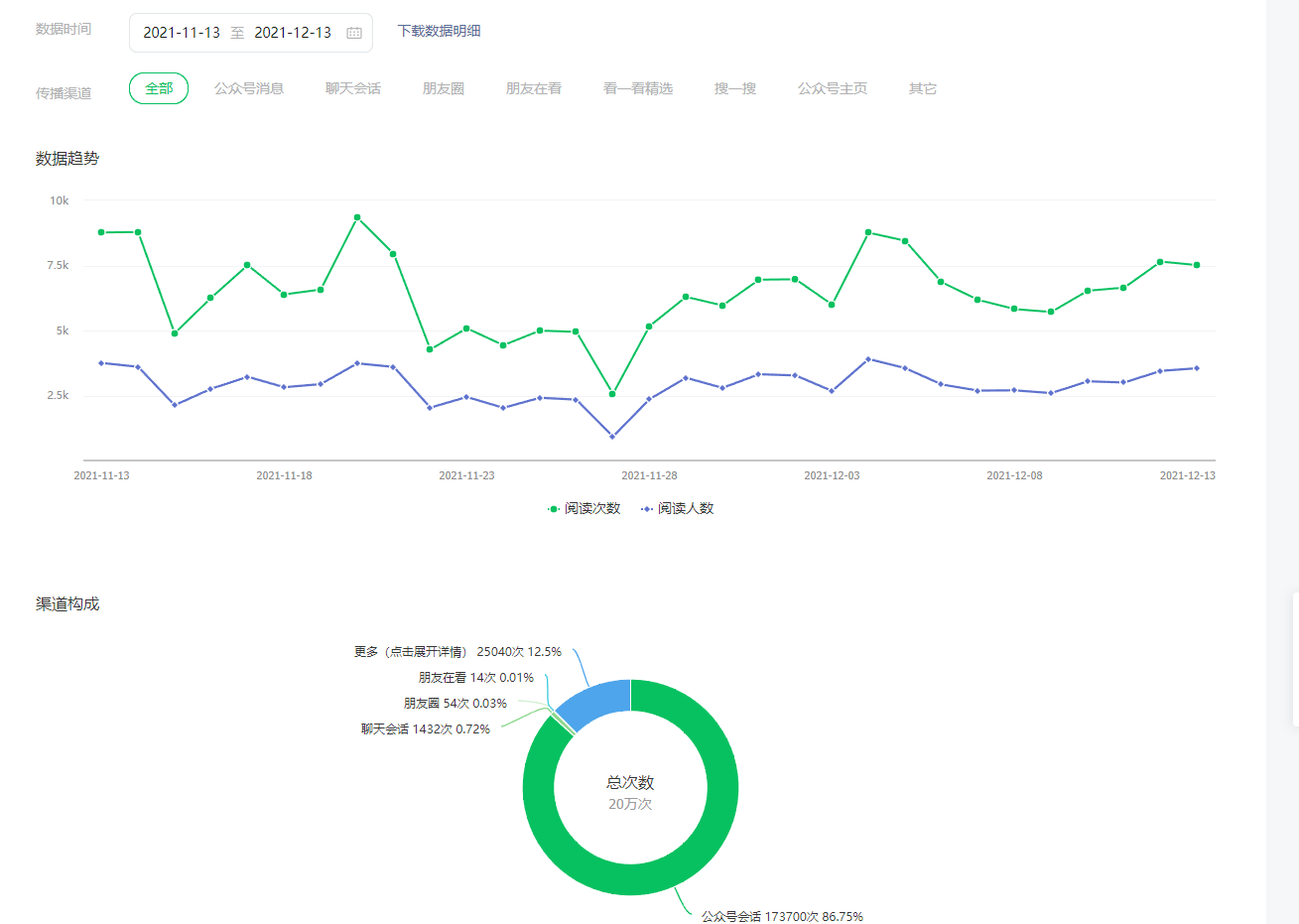Select 朋友在看 channel filter
Screen dimensions: 1299x924
coord(534,88)
